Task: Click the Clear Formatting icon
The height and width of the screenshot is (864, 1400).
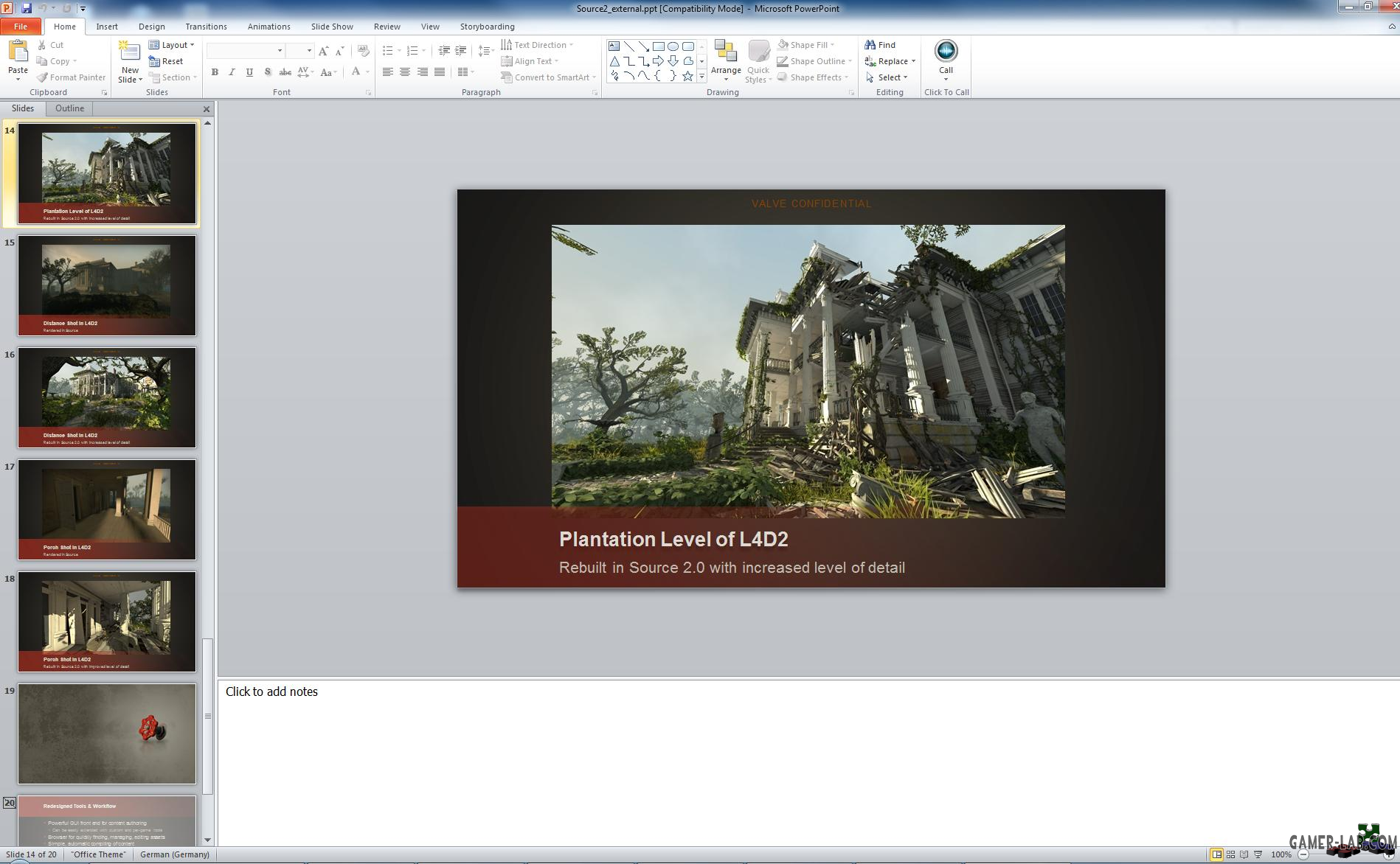Action: click(x=363, y=51)
